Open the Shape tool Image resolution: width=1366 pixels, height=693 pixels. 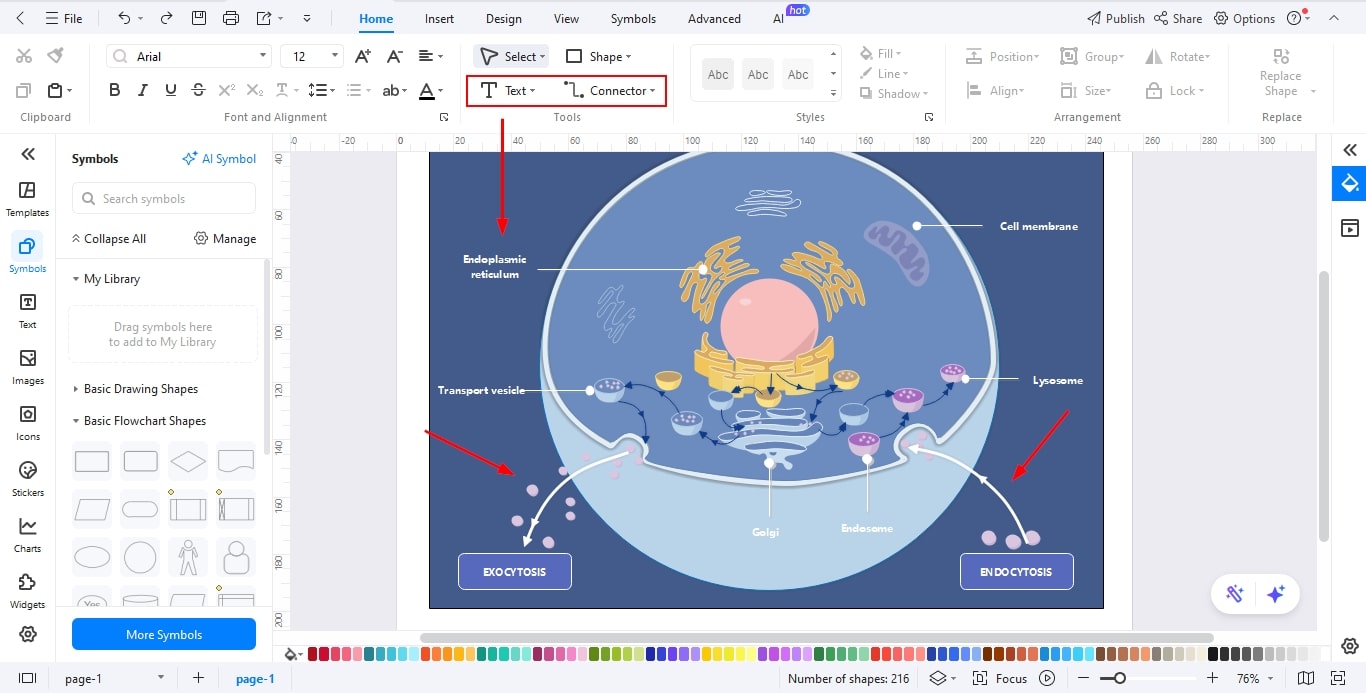coord(598,56)
